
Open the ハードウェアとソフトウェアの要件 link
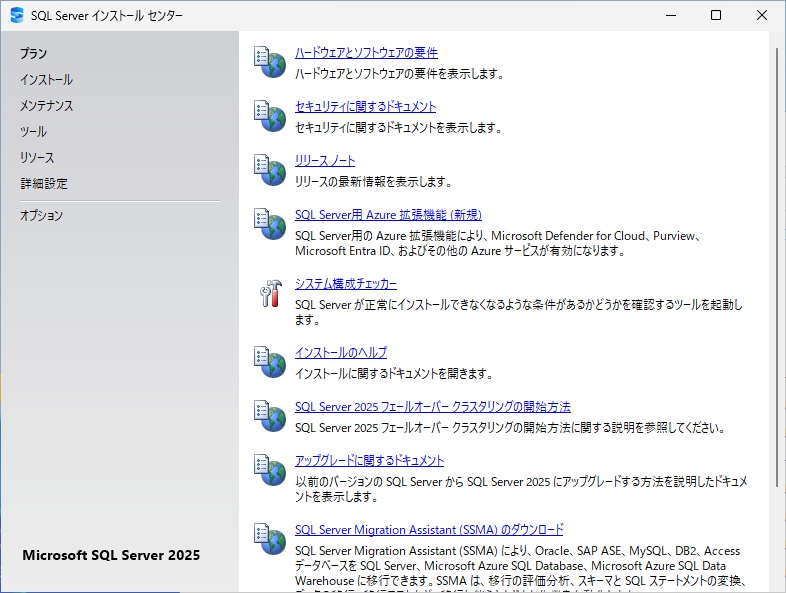(366, 53)
